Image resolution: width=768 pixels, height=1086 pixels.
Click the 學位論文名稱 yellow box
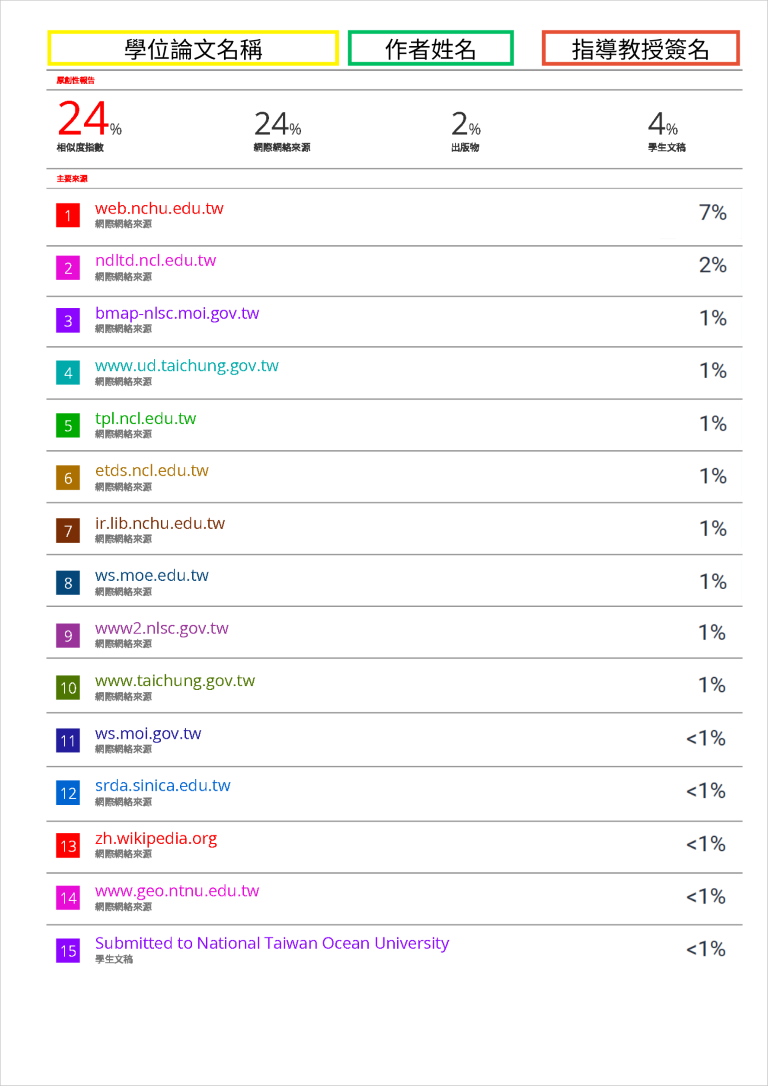(193, 48)
